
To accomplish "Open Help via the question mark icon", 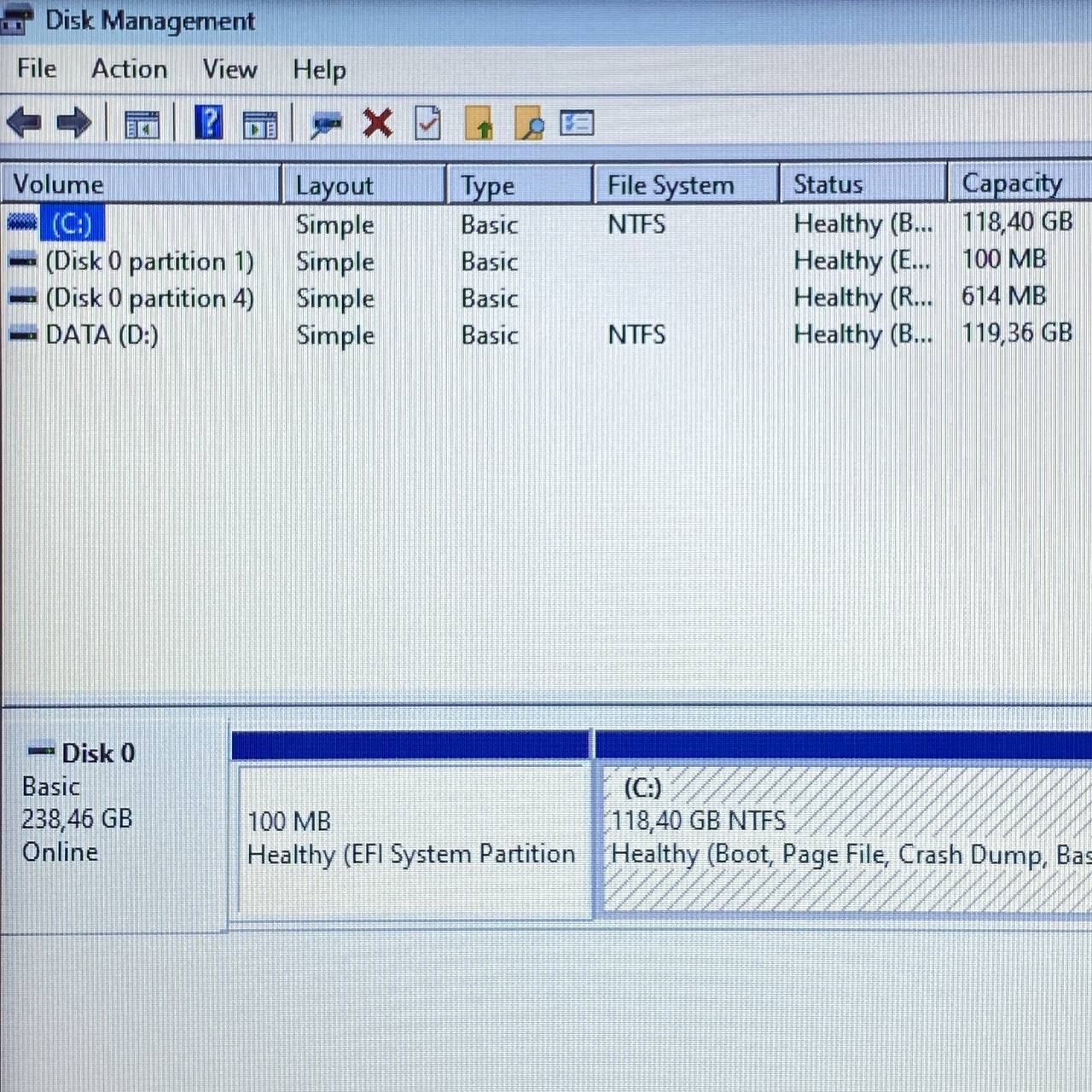I will (x=209, y=123).
